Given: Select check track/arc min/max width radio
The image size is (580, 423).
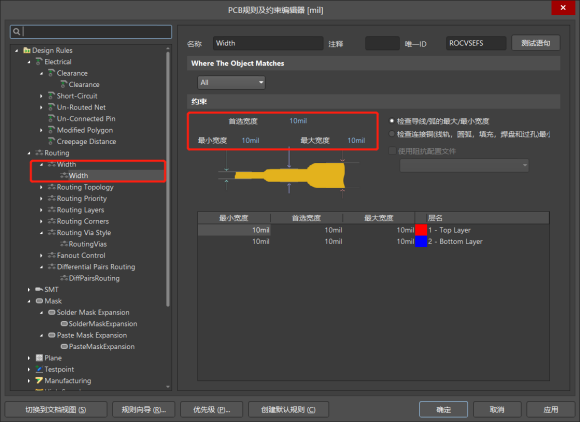Looking at the screenshot, I should (x=392, y=121).
